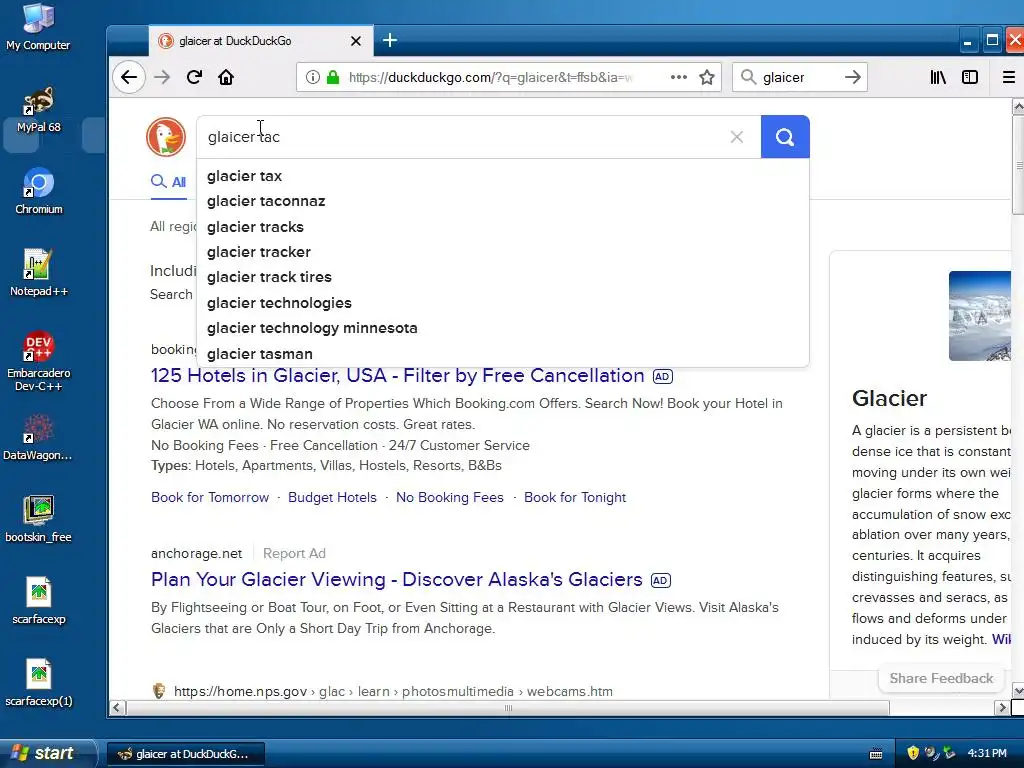Click the magnifier in the browser search box

[x=748, y=77]
